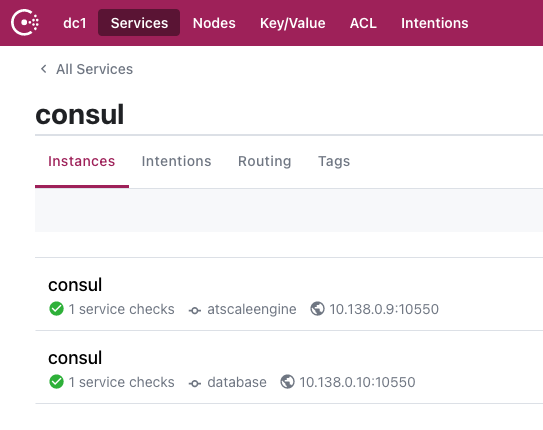Click address 10.138.0.9:10550
The width and height of the screenshot is (543, 430).
click(384, 309)
